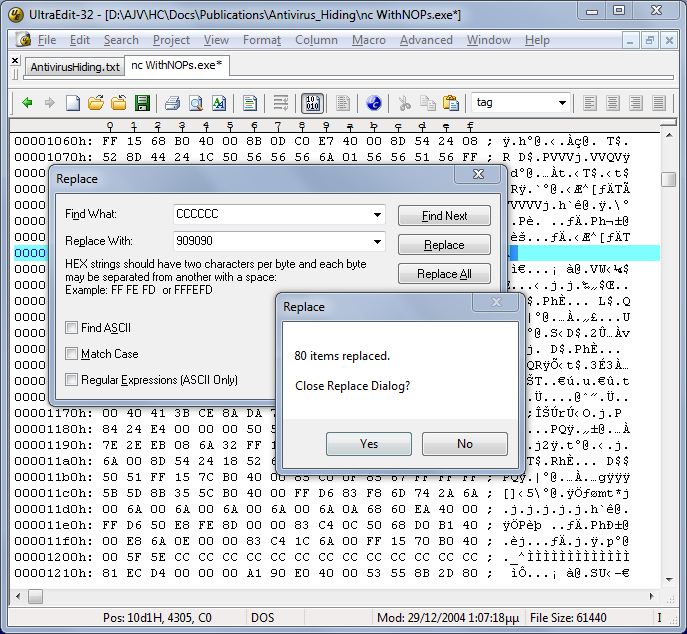Toggle hex edit mode 10/010 icon
Viewport: 687px width, 634px height.
click(x=312, y=103)
